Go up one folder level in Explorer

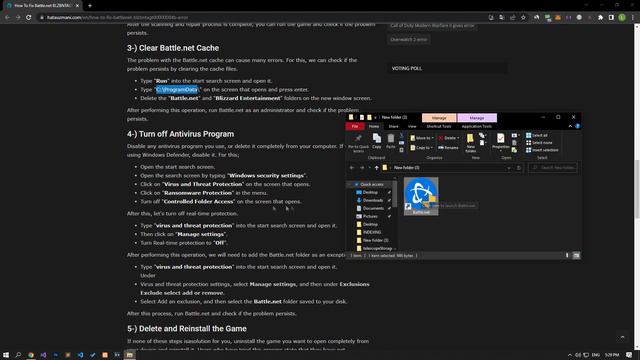376,168
